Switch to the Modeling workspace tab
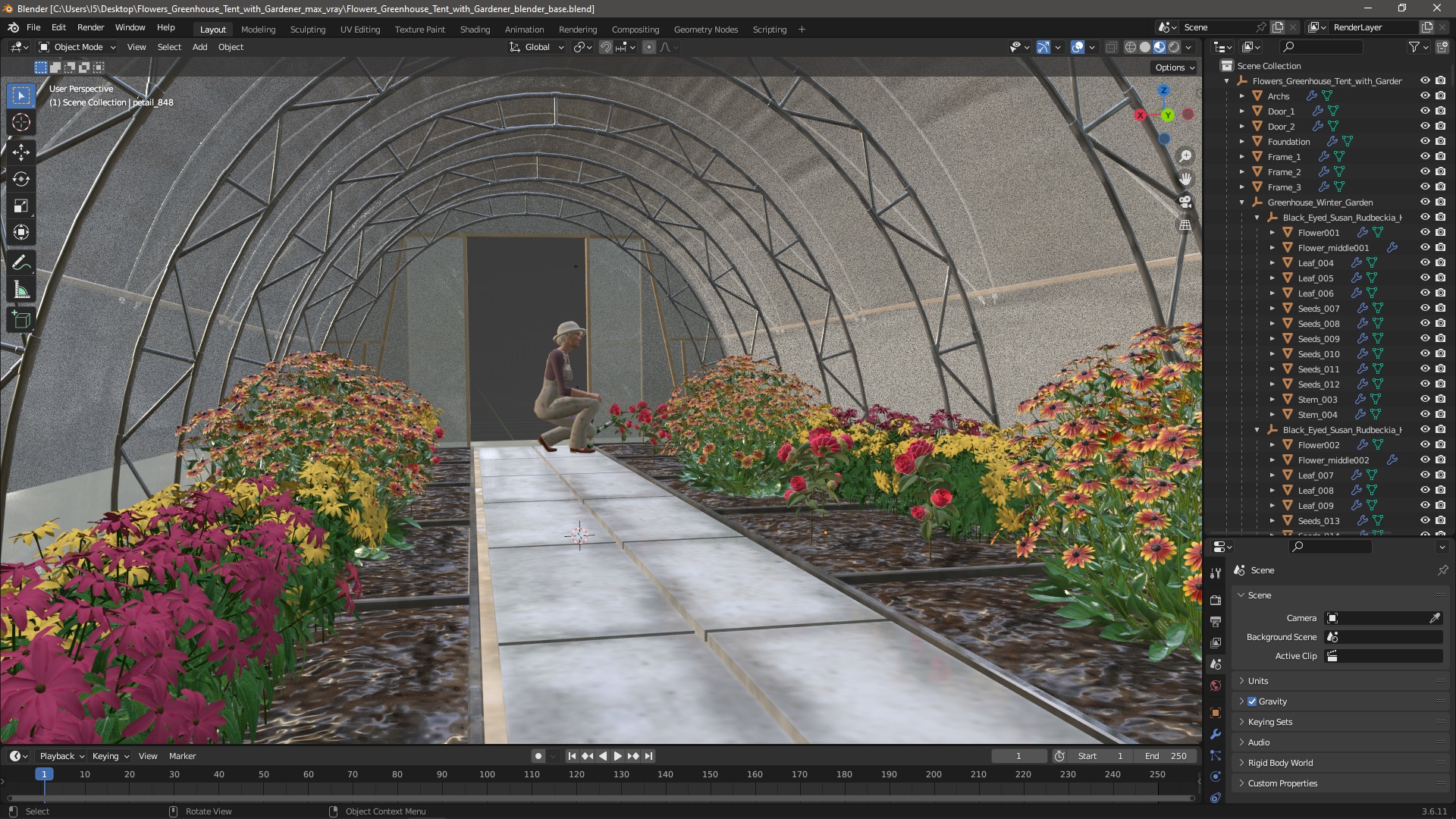This screenshot has width=1456, height=819. click(258, 30)
